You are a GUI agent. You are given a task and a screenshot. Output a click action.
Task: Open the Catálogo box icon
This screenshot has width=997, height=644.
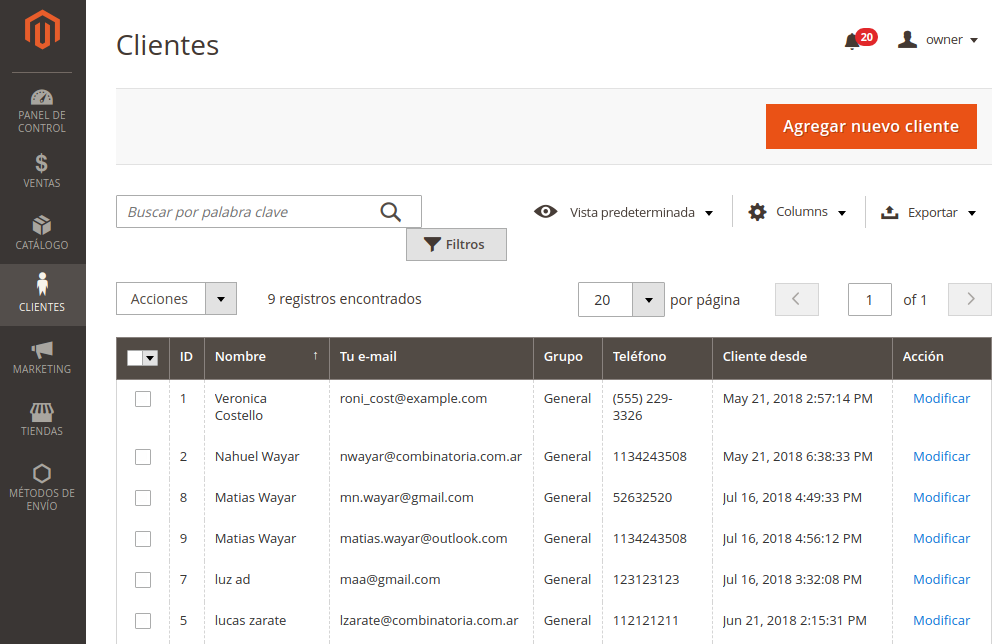[x=42, y=225]
